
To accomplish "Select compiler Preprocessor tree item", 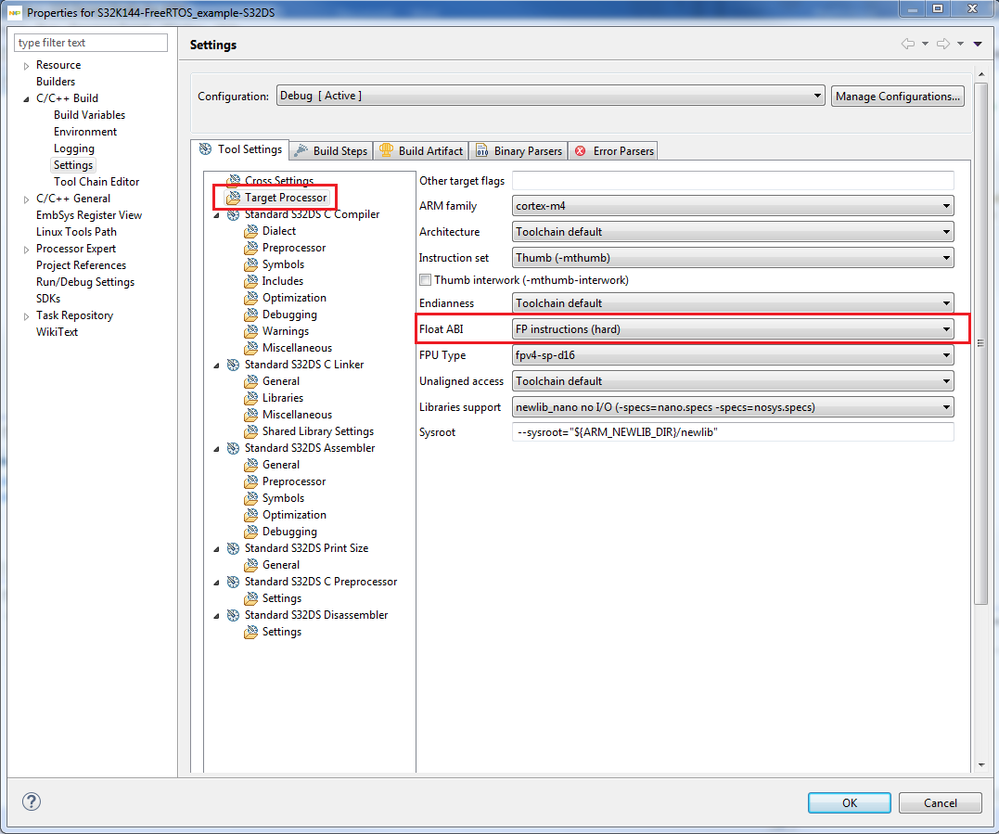I will 294,247.
